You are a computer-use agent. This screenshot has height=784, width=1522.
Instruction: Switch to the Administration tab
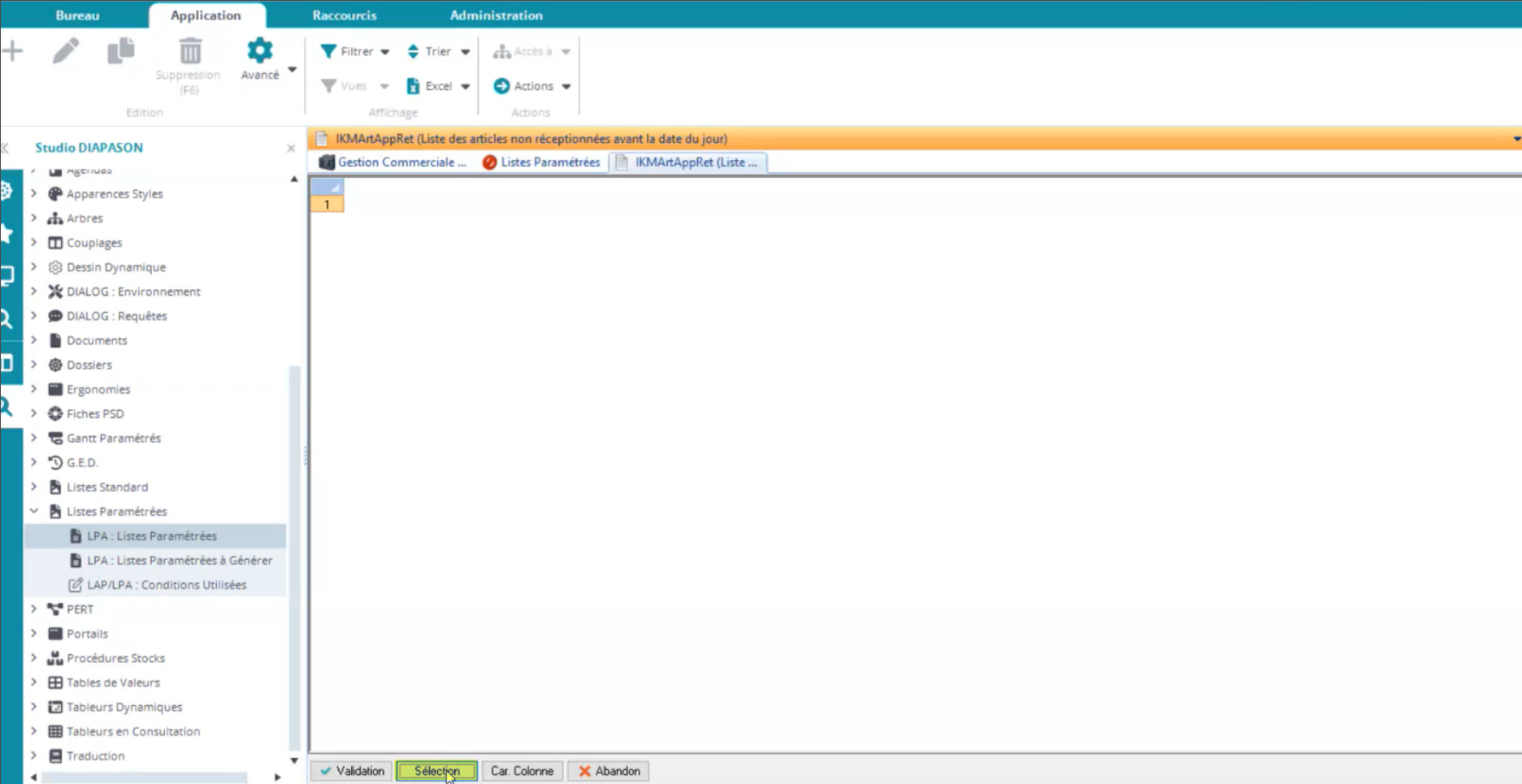(x=496, y=15)
